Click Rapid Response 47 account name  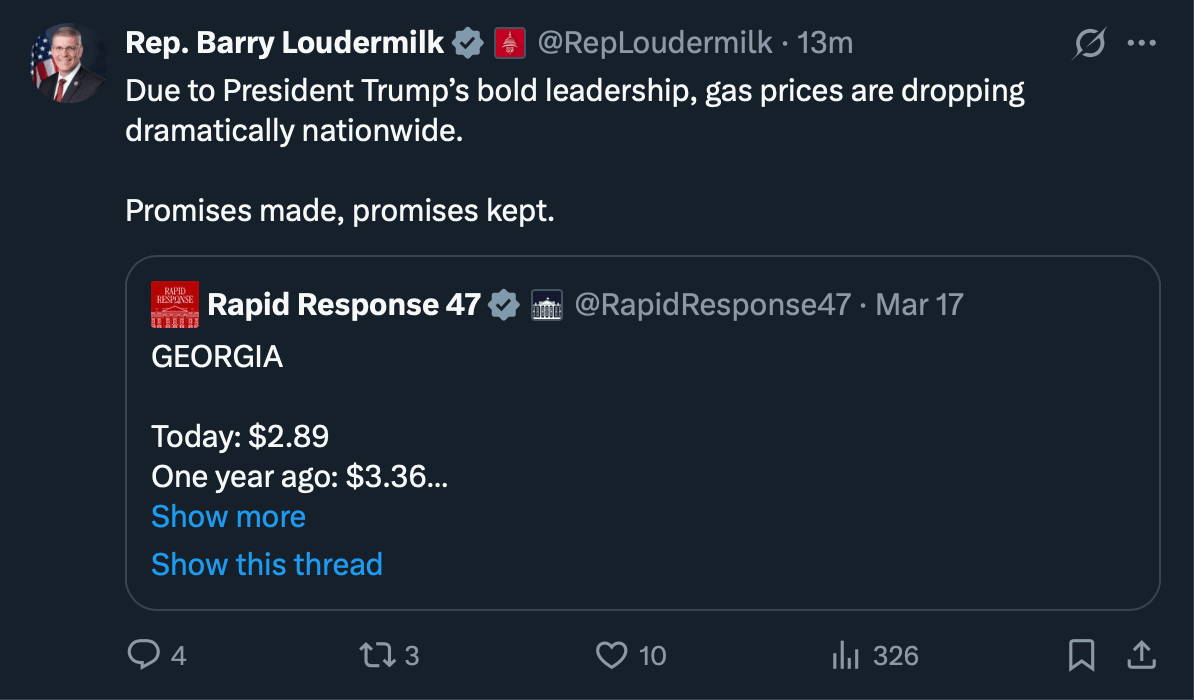(344, 305)
